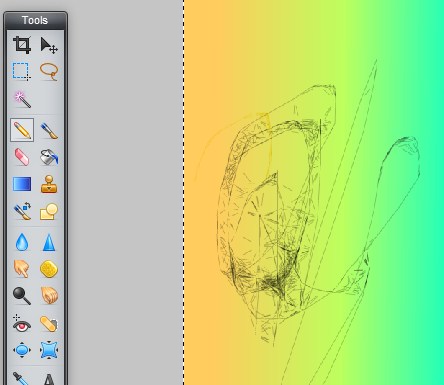Image resolution: width=444 pixels, height=385 pixels.
Task: Select the Move tool
Action: tap(49, 45)
